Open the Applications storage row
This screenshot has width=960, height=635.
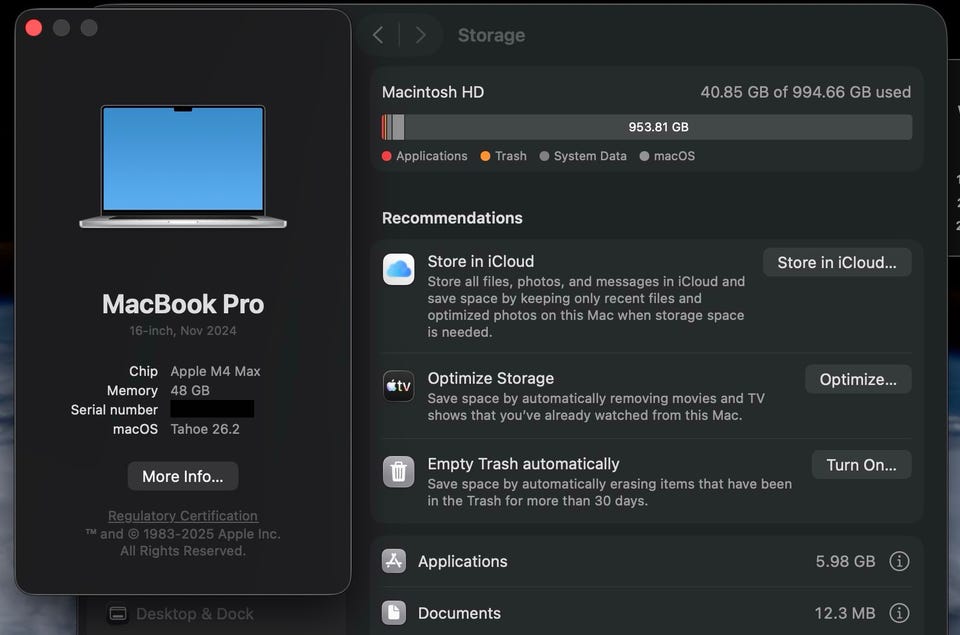pyautogui.click(x=647, y=561)
